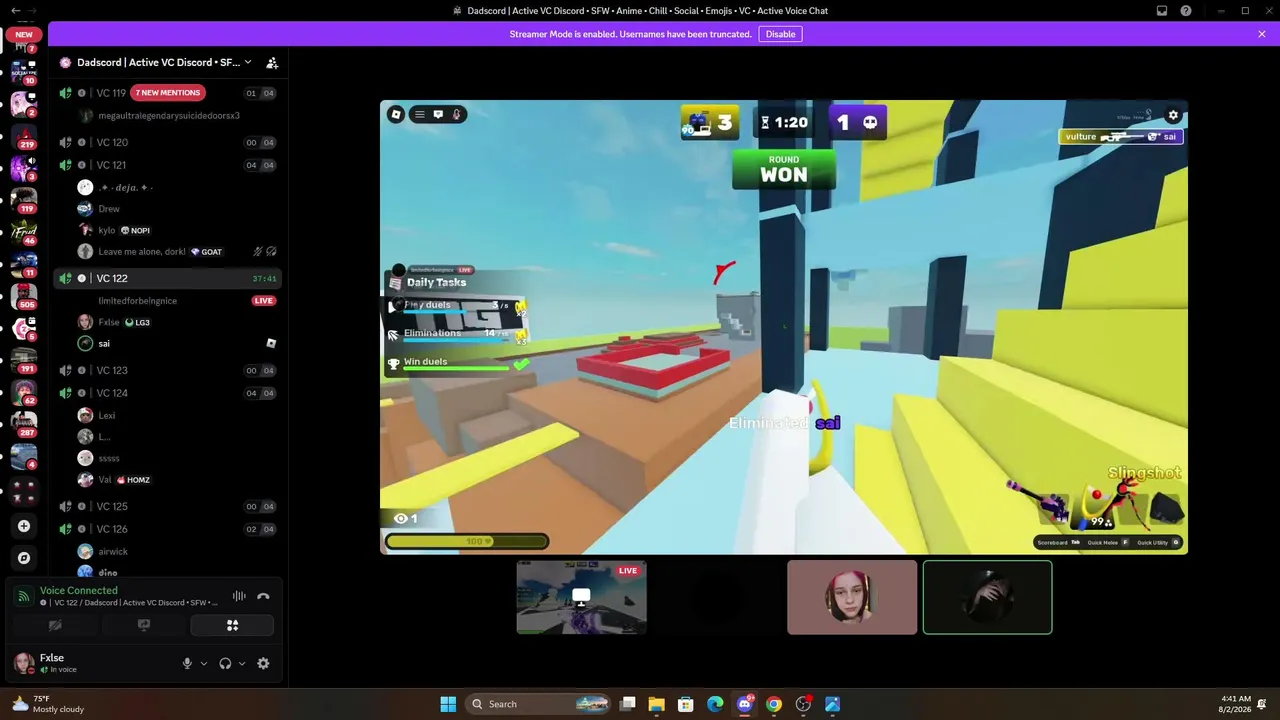Dismiss the Streamer Mode notice banner
The image size is (1280, 720).
tap(1262, 34)
